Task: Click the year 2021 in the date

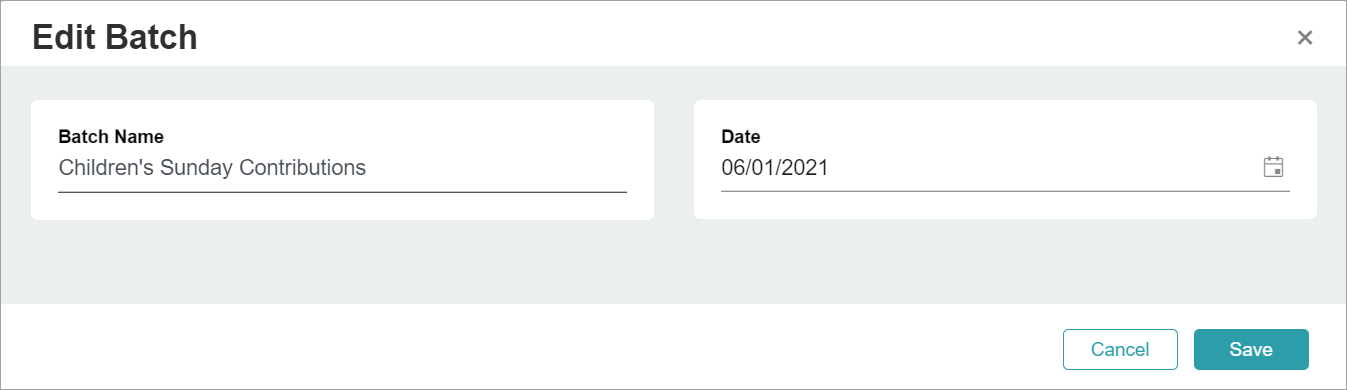Action: [807, 168]
